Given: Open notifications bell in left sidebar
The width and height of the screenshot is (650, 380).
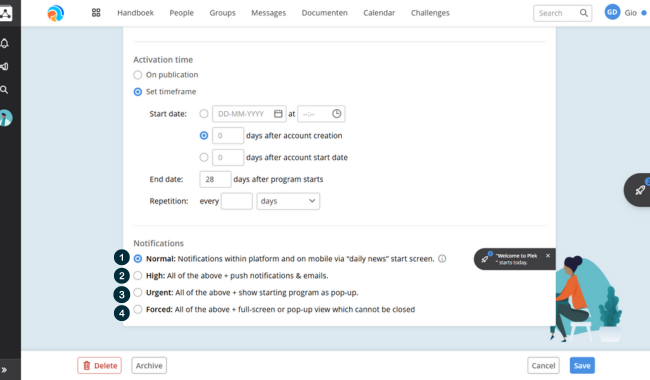Looking at the screenshot, I should point(5,43).
